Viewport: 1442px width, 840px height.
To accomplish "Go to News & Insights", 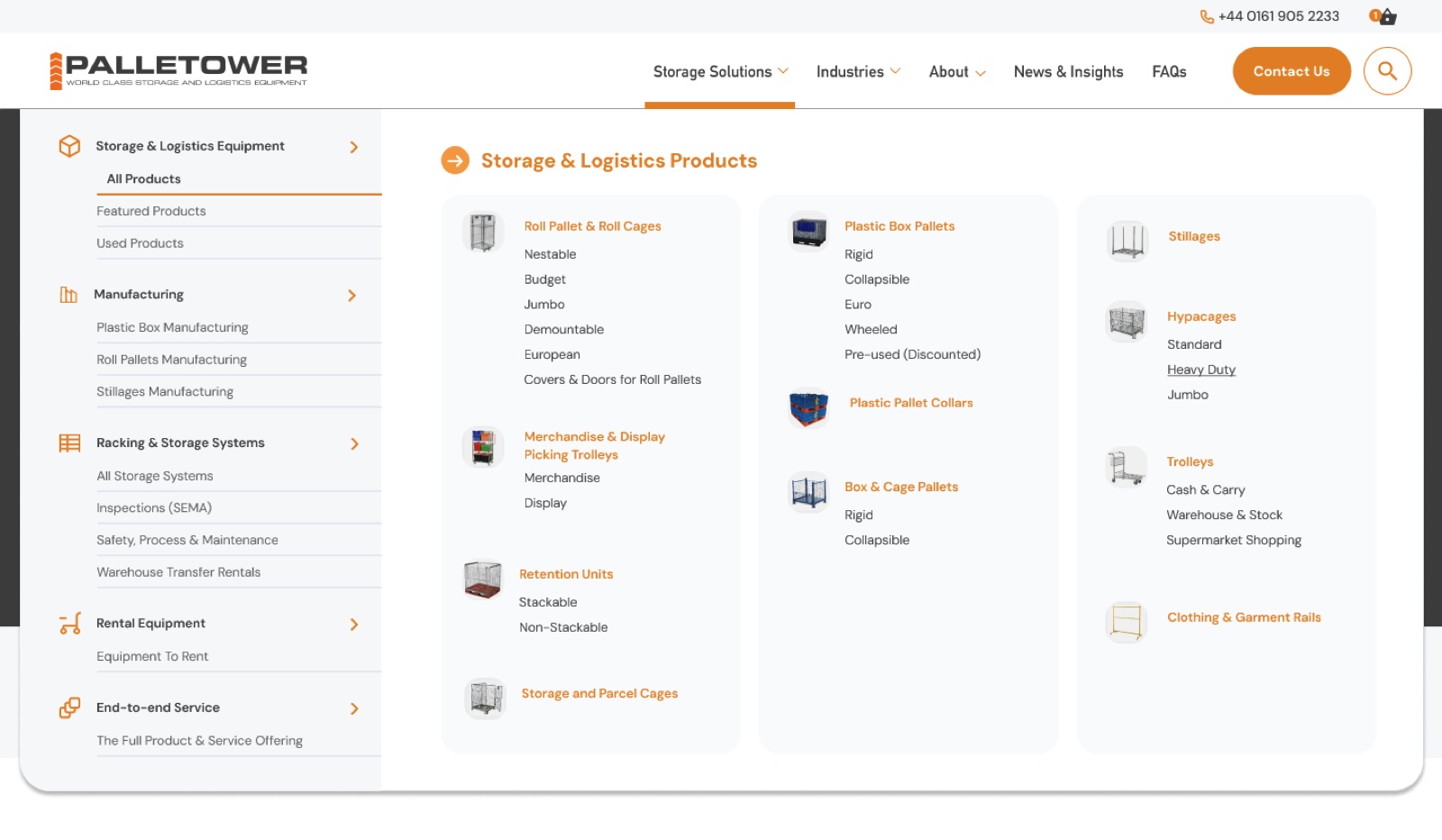I will (1069, 72).
